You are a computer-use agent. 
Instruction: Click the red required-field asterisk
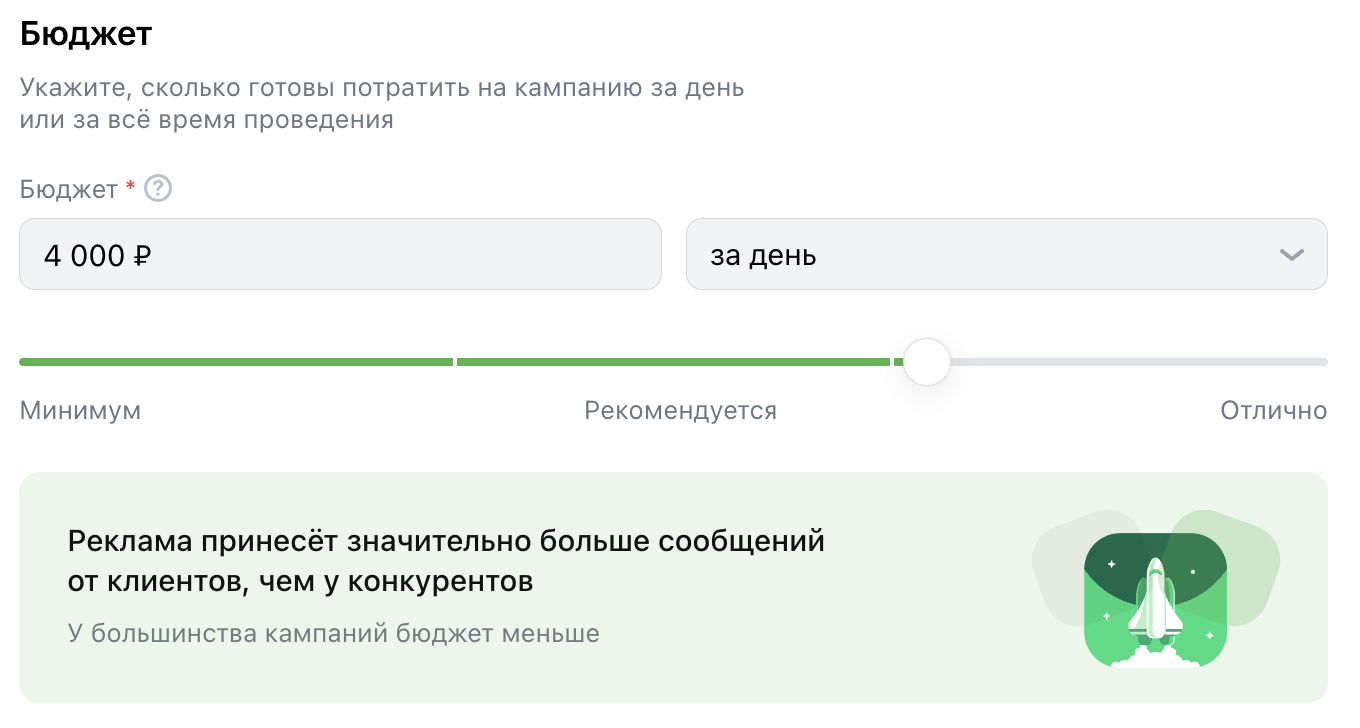(130, 187)
